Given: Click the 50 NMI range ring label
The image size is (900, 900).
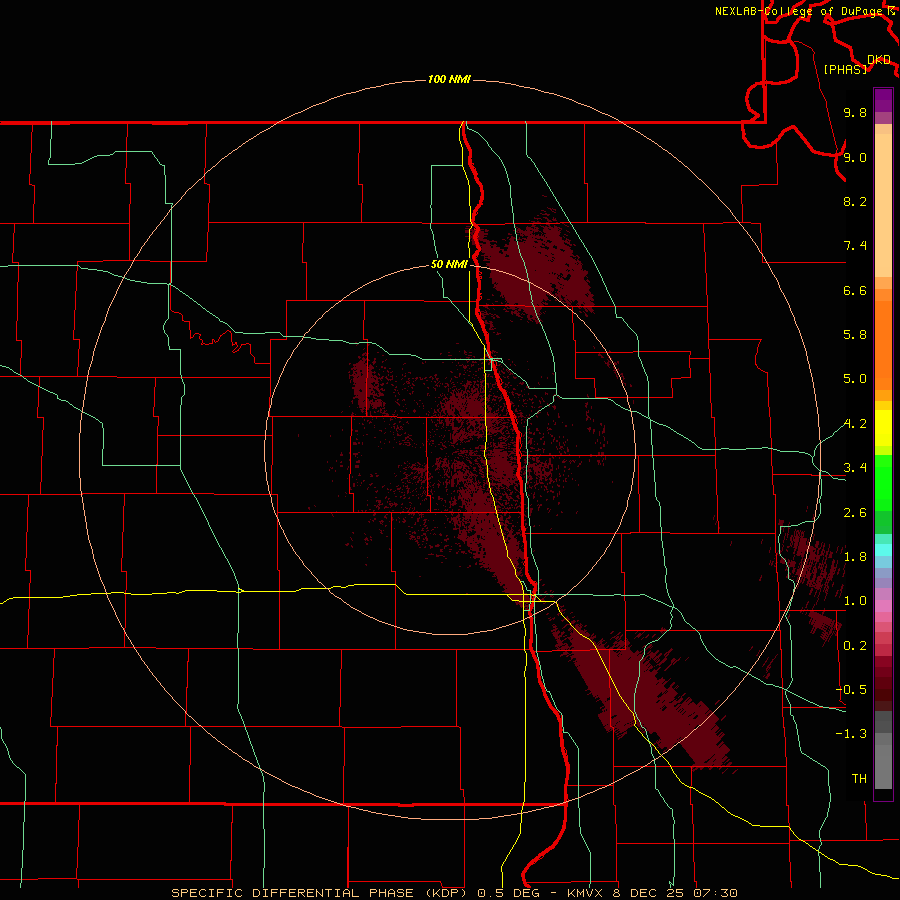Looking at the screenshot, I should coord(449,264).
